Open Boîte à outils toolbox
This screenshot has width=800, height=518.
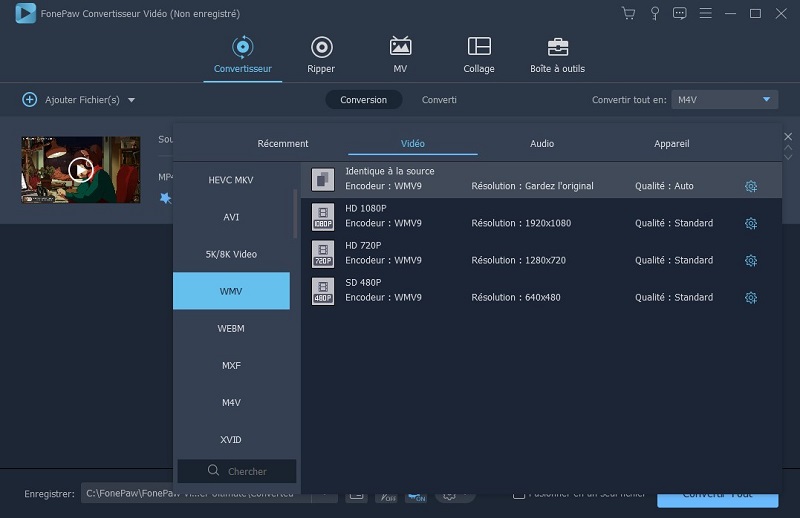[x=557, y=55]
